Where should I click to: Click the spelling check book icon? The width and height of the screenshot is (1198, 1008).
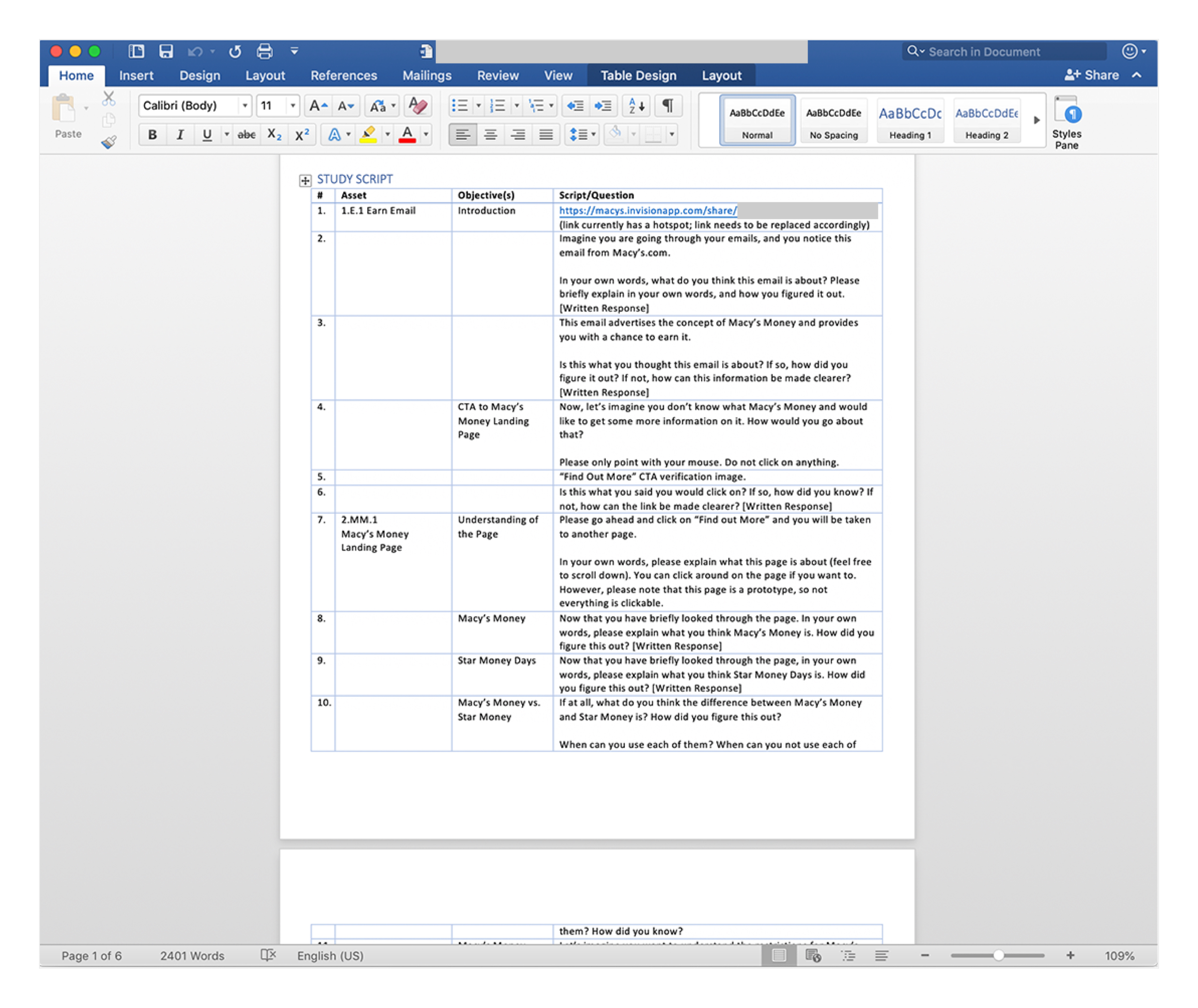pos(268,955)
